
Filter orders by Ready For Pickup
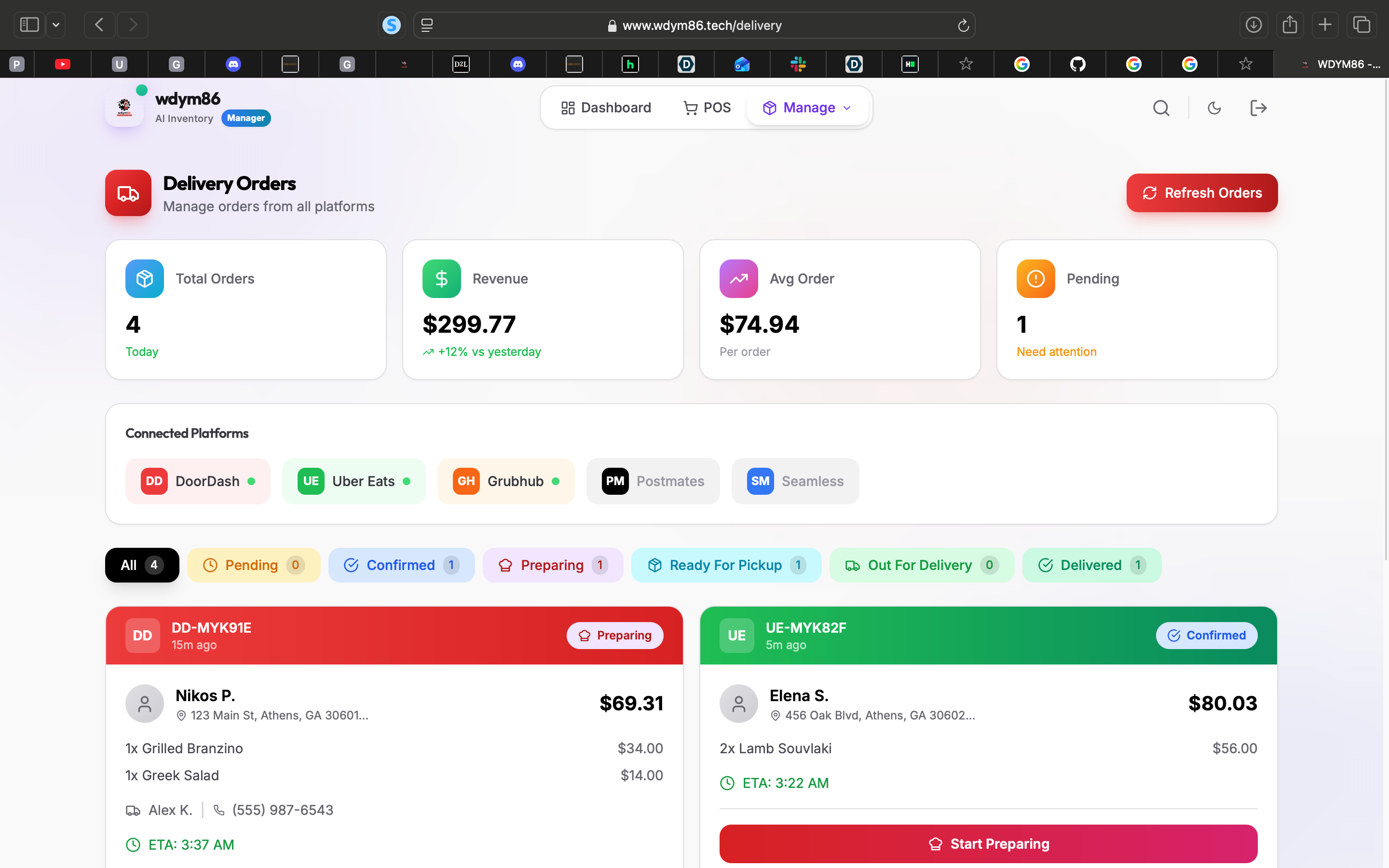pyautogui.click(x=726, y=566)
